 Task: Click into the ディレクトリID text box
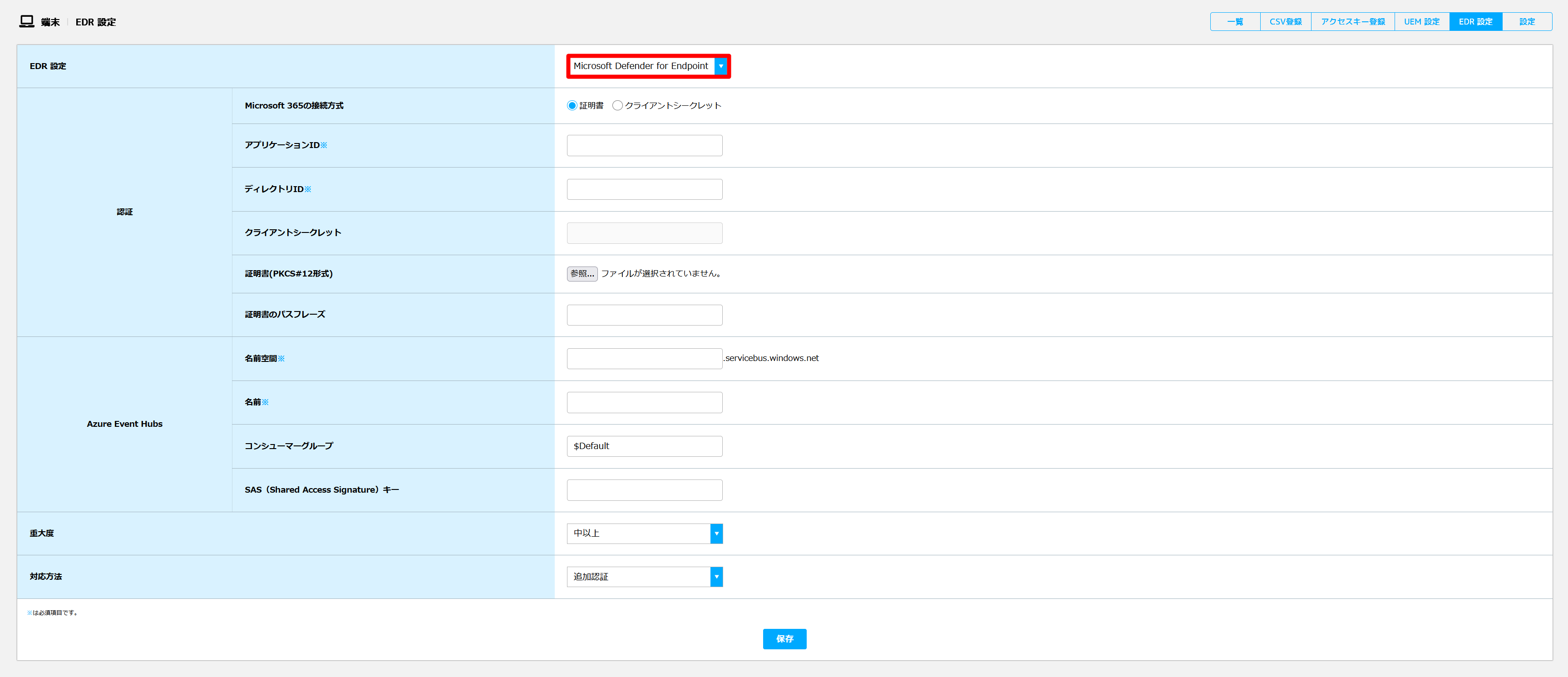645,189
